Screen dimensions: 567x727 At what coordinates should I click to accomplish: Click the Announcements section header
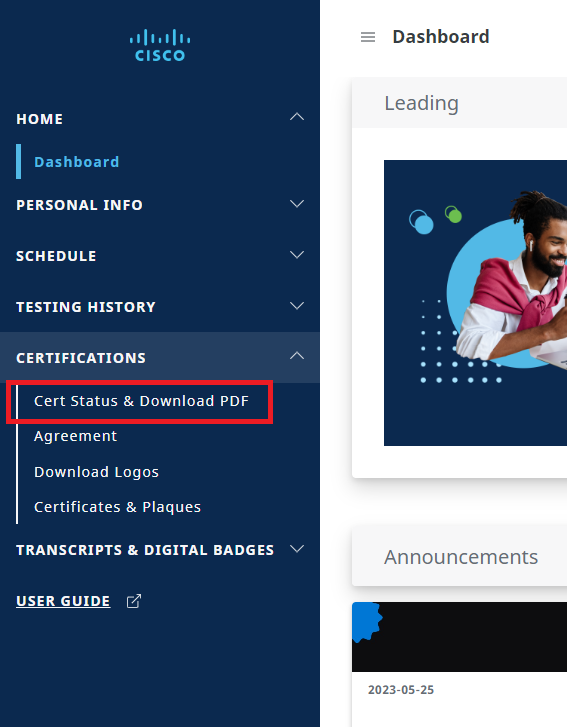459,556
